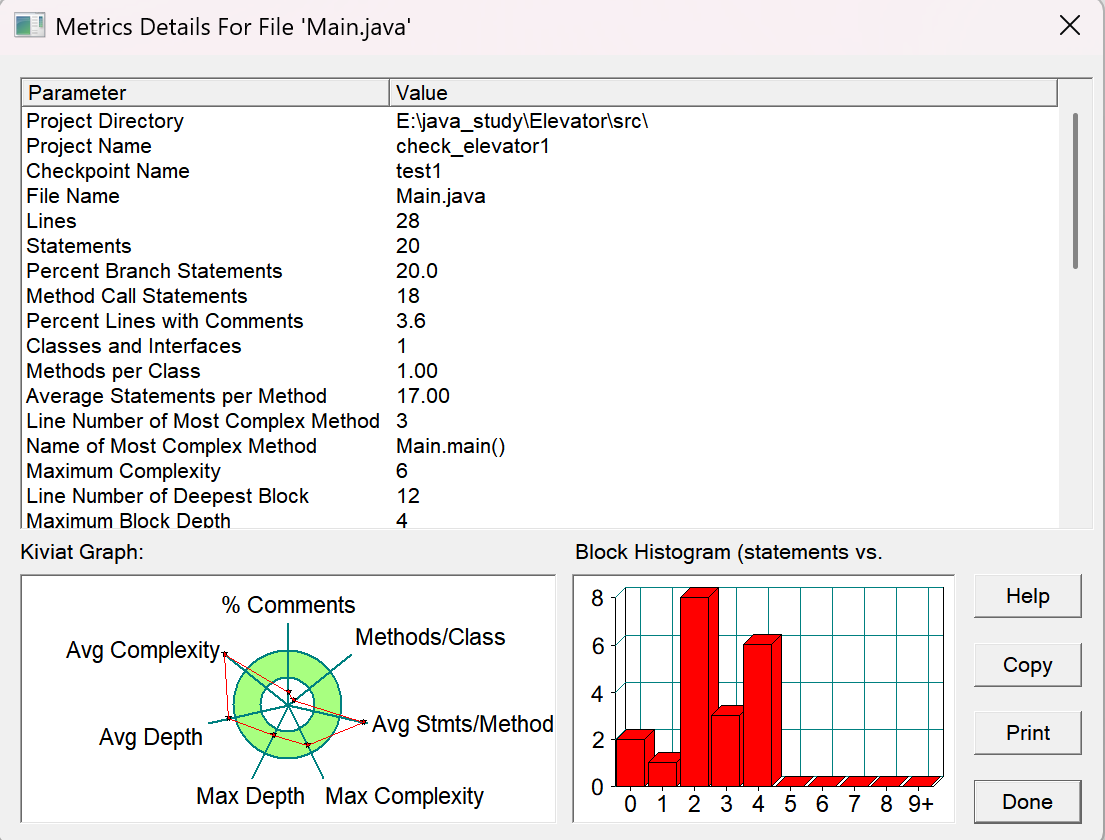Click the 'Avg Complexity' Kiviat label
1105x840 pixels.
[143, 650]
